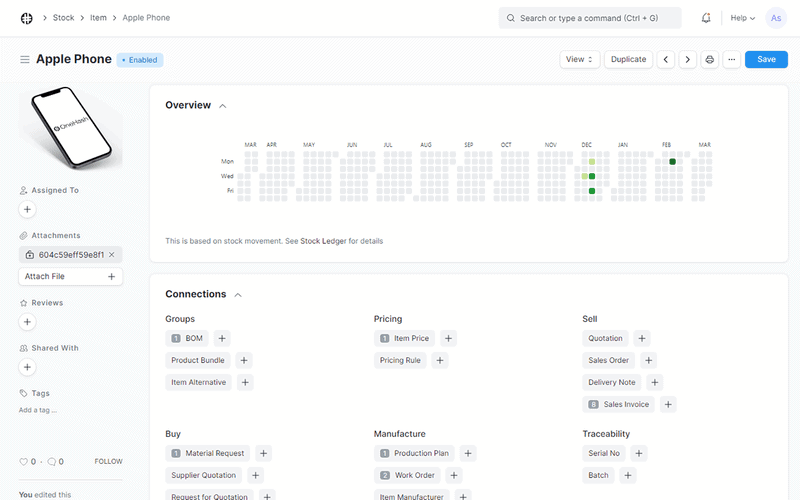
Task: Click plus to assign a user
Action: [28, 209]
